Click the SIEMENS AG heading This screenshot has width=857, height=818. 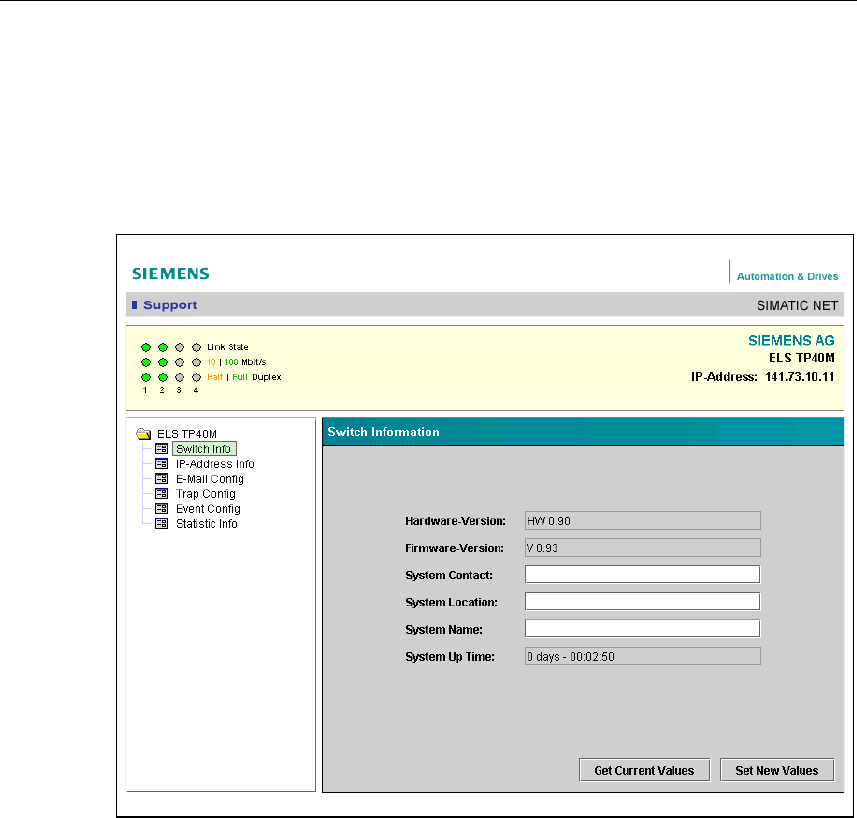click(791, 341)
